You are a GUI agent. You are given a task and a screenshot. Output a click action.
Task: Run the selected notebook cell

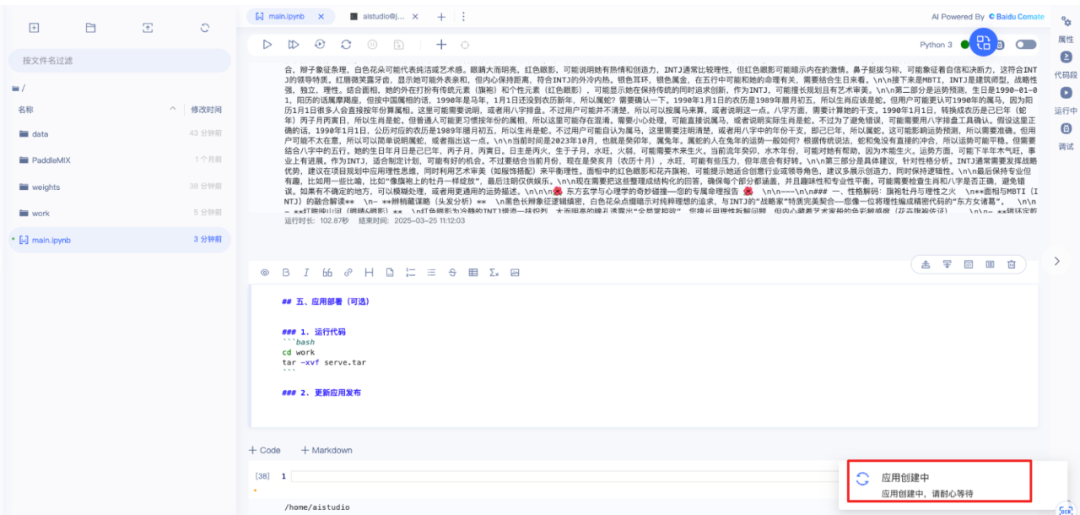click(267, 44)
